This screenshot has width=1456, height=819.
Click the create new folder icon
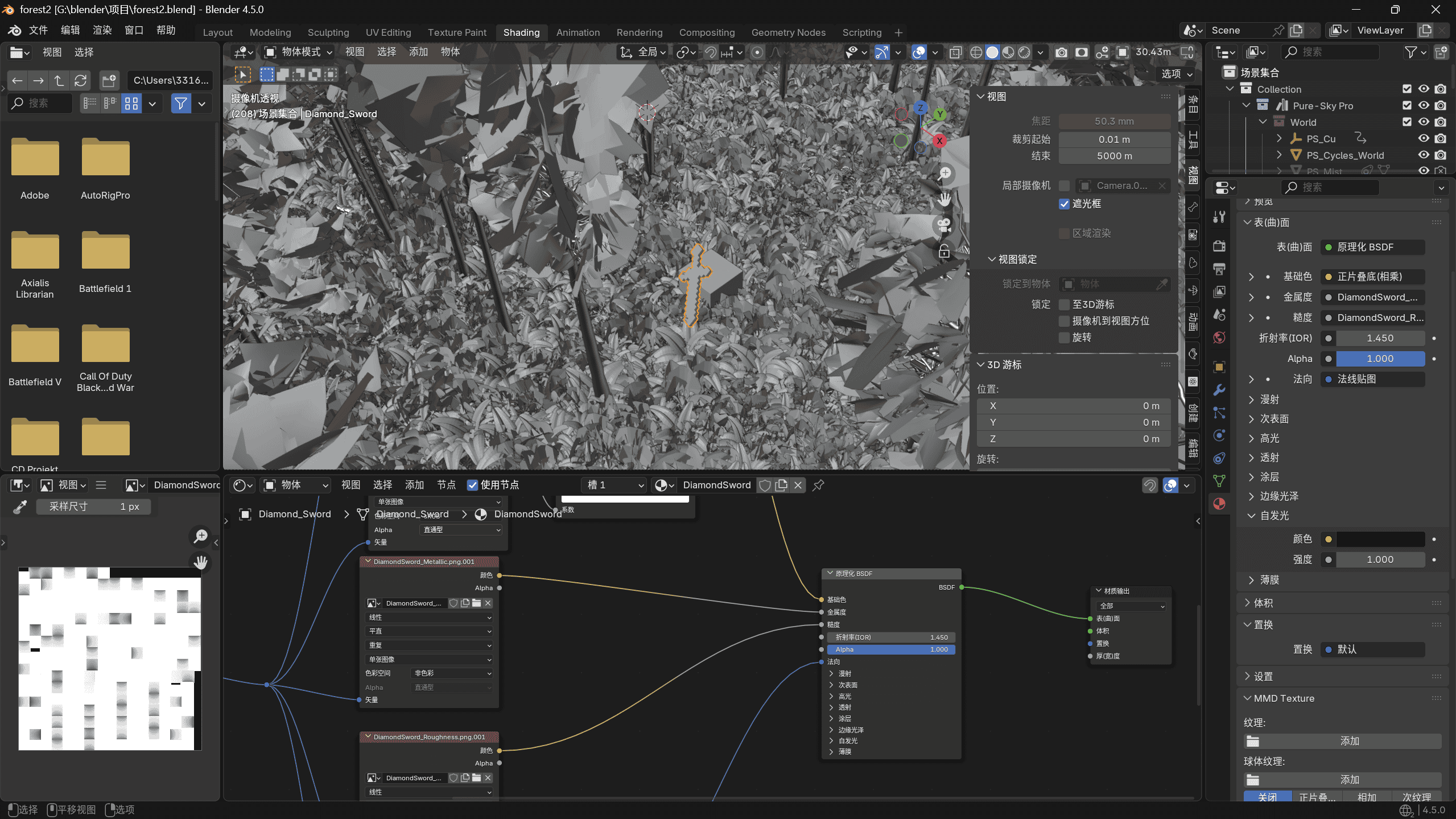pyautogui.click(x=109, y=80)
